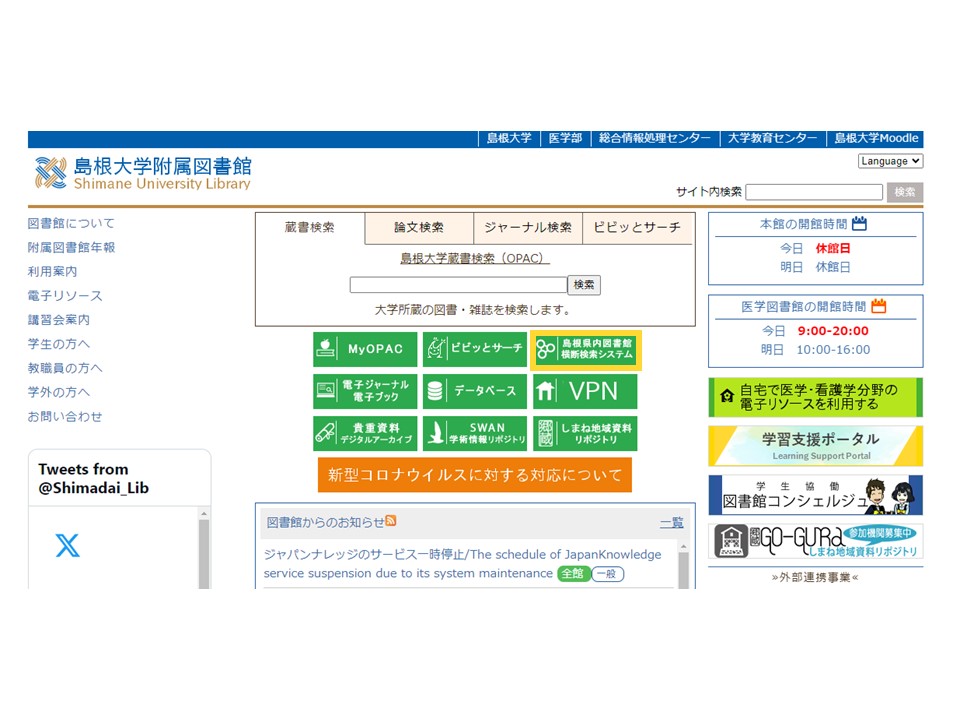Open 電子ジャーナル 電子ブック icon button
The width and height of the screenshot is (960, 720).
tap(365, 391)
